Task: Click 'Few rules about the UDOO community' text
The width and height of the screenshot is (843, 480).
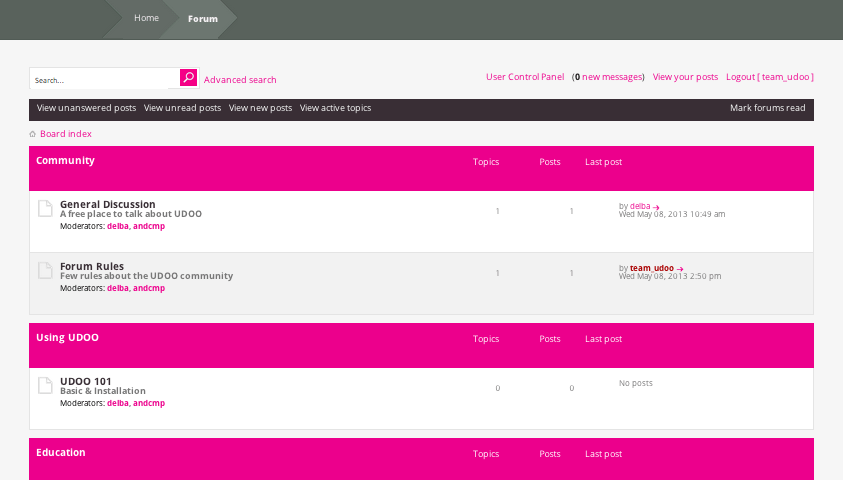Action: tap(146, 276)
